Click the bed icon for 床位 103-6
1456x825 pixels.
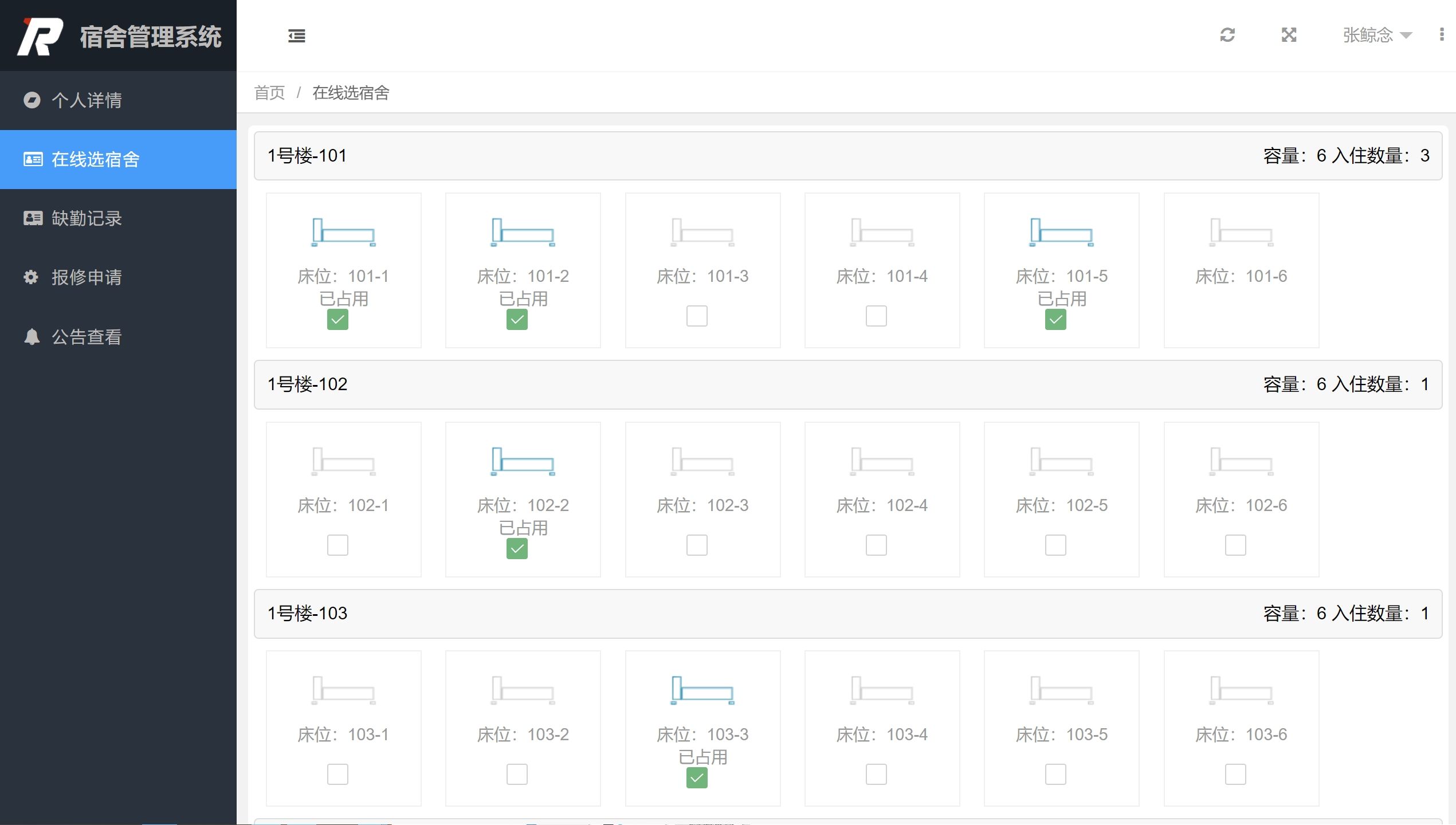click(x=1241, y=690)
